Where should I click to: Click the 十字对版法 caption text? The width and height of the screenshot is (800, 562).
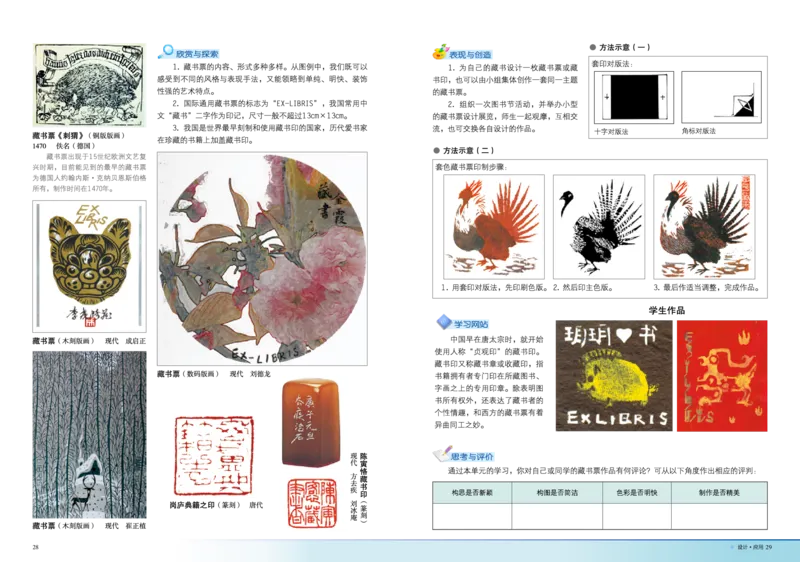pos(611,132)
